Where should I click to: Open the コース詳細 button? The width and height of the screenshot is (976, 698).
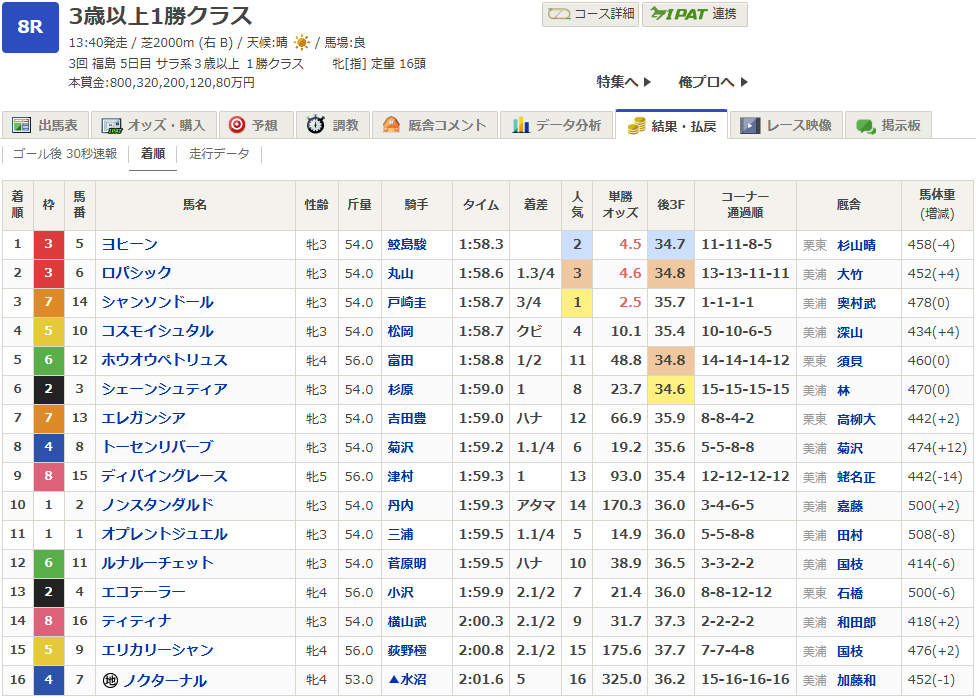tap(589, 14)
